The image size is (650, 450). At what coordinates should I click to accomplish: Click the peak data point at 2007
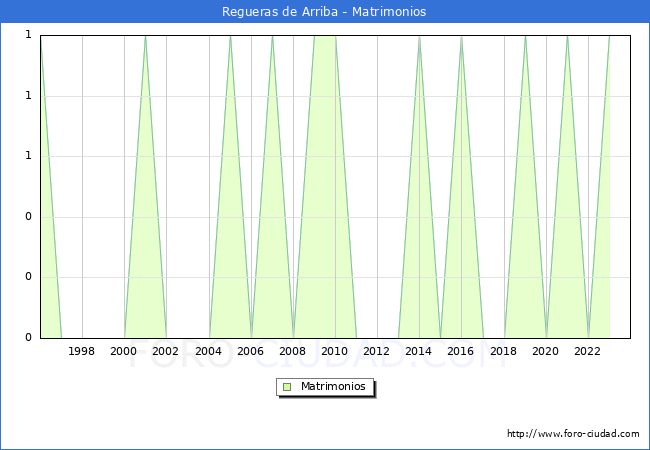pyautogui.click(x=272, y=36)
